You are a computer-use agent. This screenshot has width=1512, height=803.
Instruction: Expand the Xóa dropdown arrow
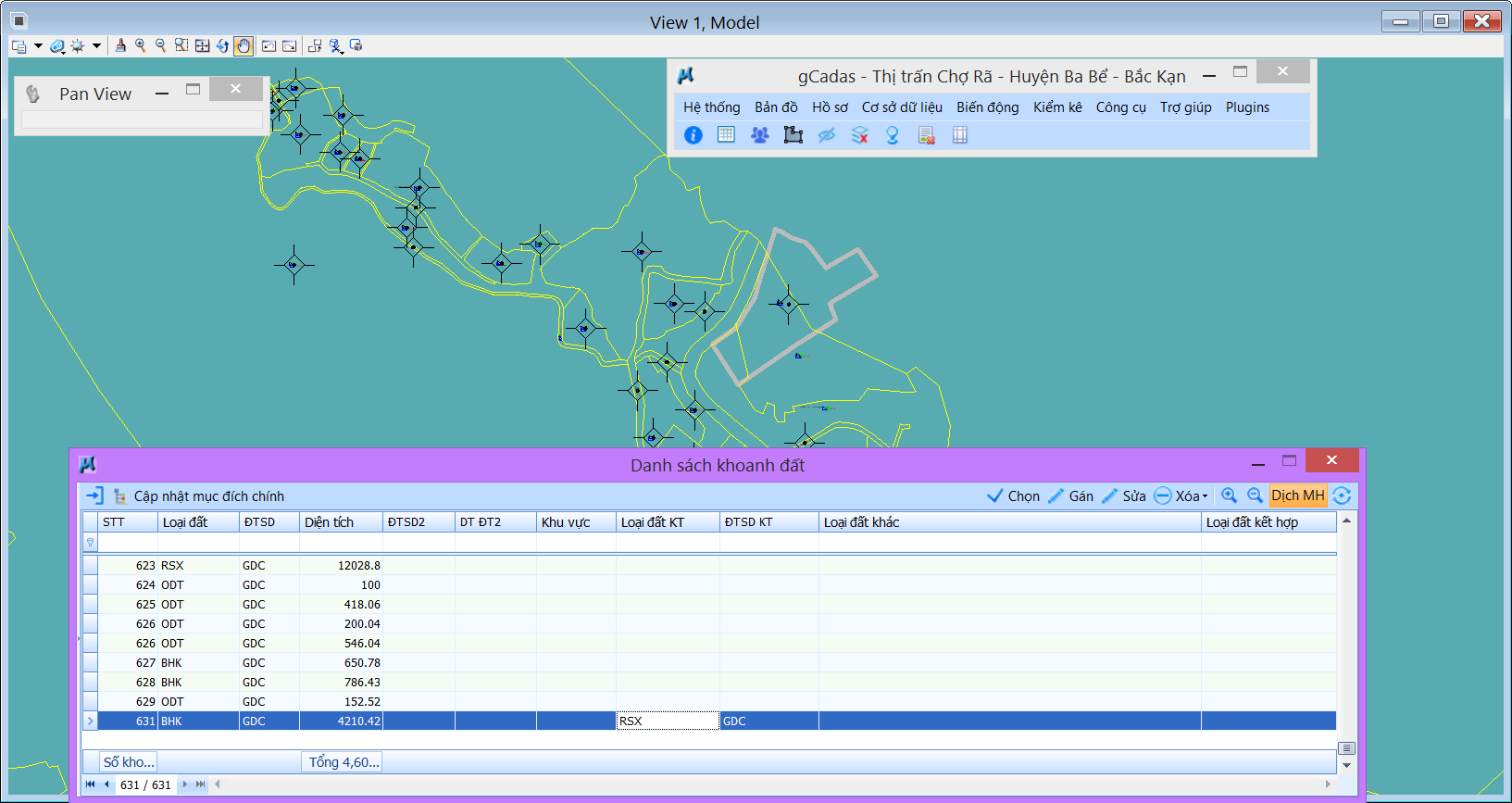[x=1205, y=496]
